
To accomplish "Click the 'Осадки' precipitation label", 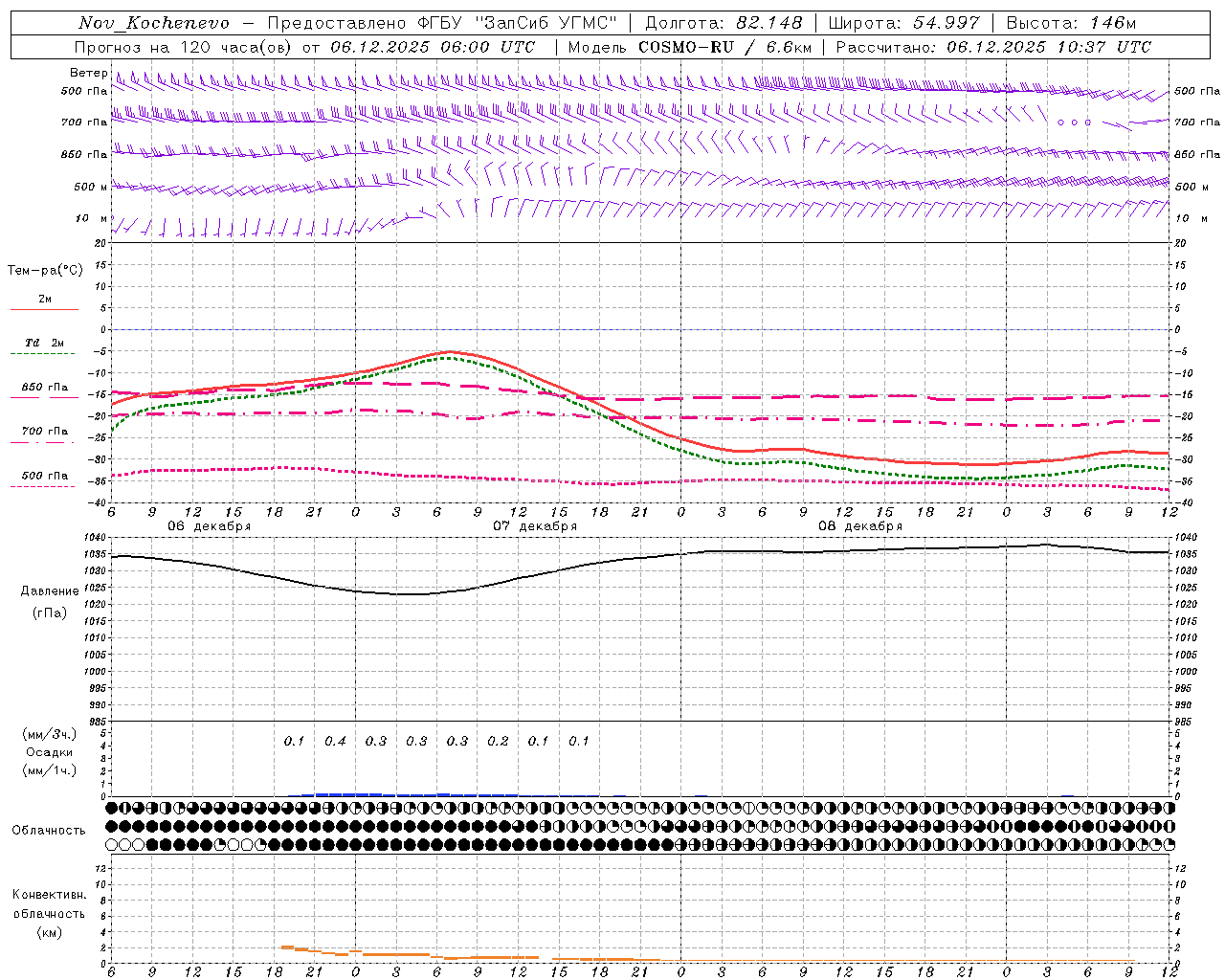I will tap(50, 752).
